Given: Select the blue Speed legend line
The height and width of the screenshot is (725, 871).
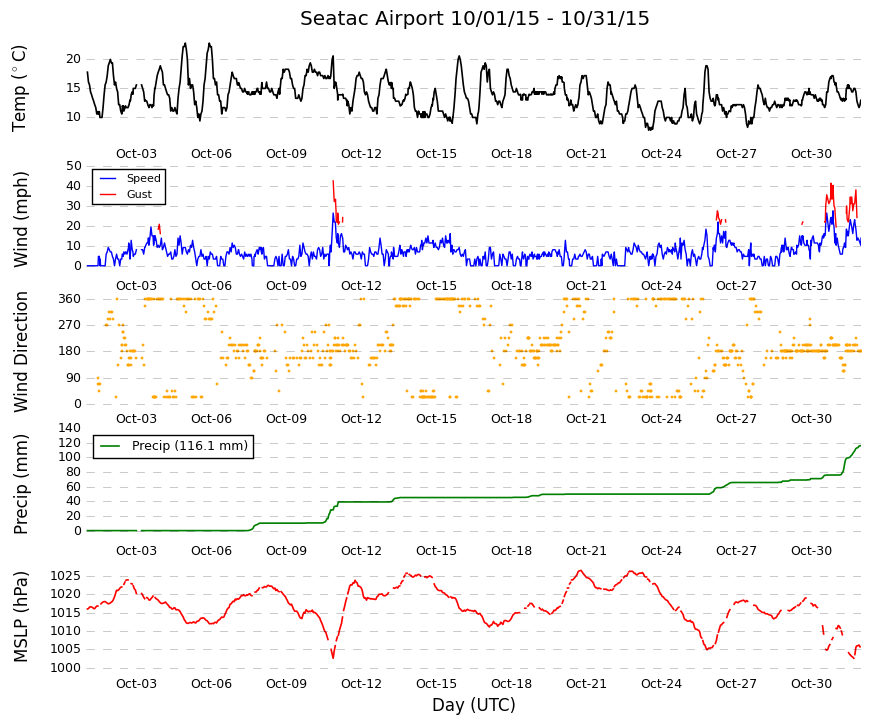Looking at the screenshot, I should tap(107, 178).
